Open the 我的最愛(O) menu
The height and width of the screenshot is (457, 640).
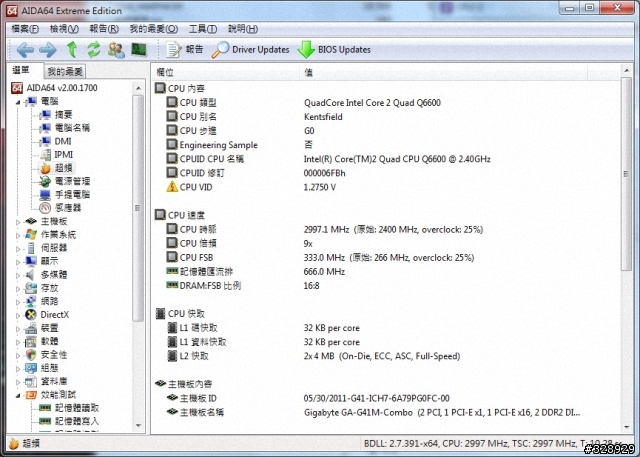[x=154, y=29]
